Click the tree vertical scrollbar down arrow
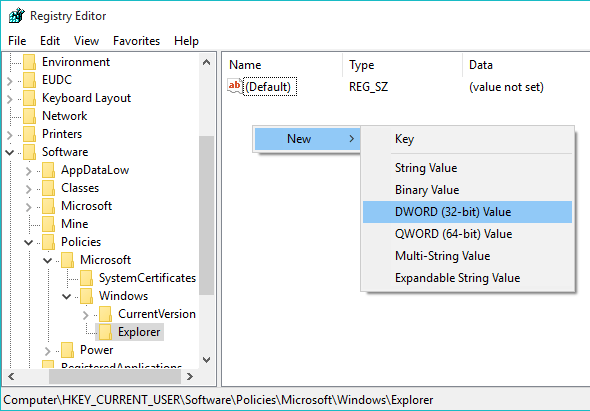Screen dimensions: 590x411 (206, 360)
